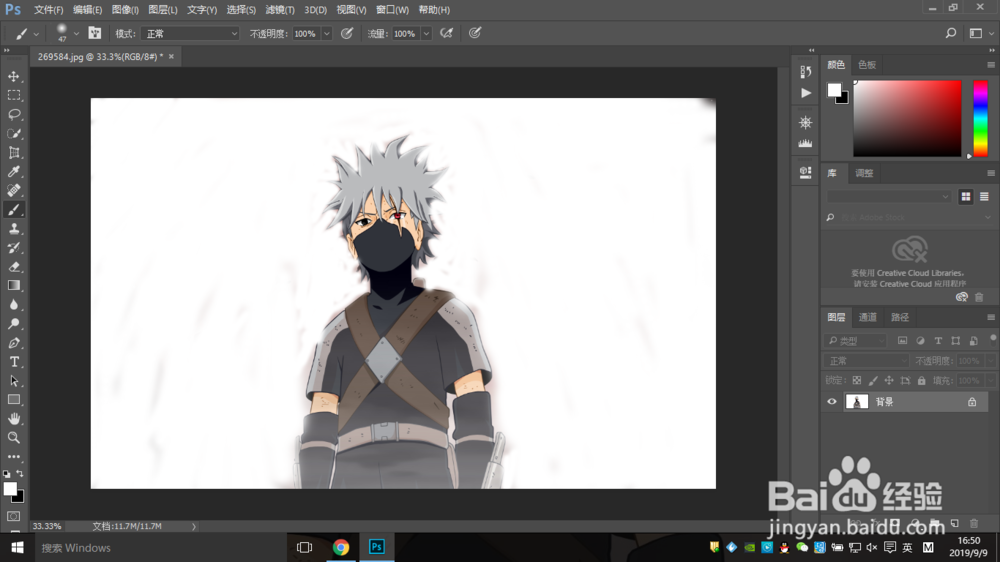Toggle lock transparent pixels

click(x=857, y=381)
